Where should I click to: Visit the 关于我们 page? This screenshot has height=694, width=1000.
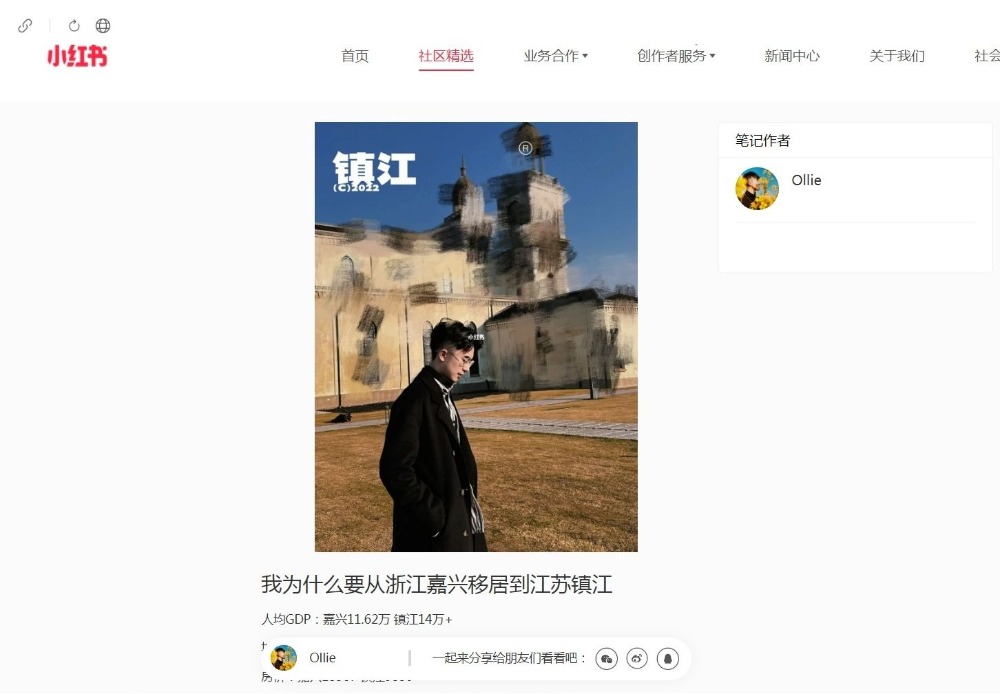point(897,56)
